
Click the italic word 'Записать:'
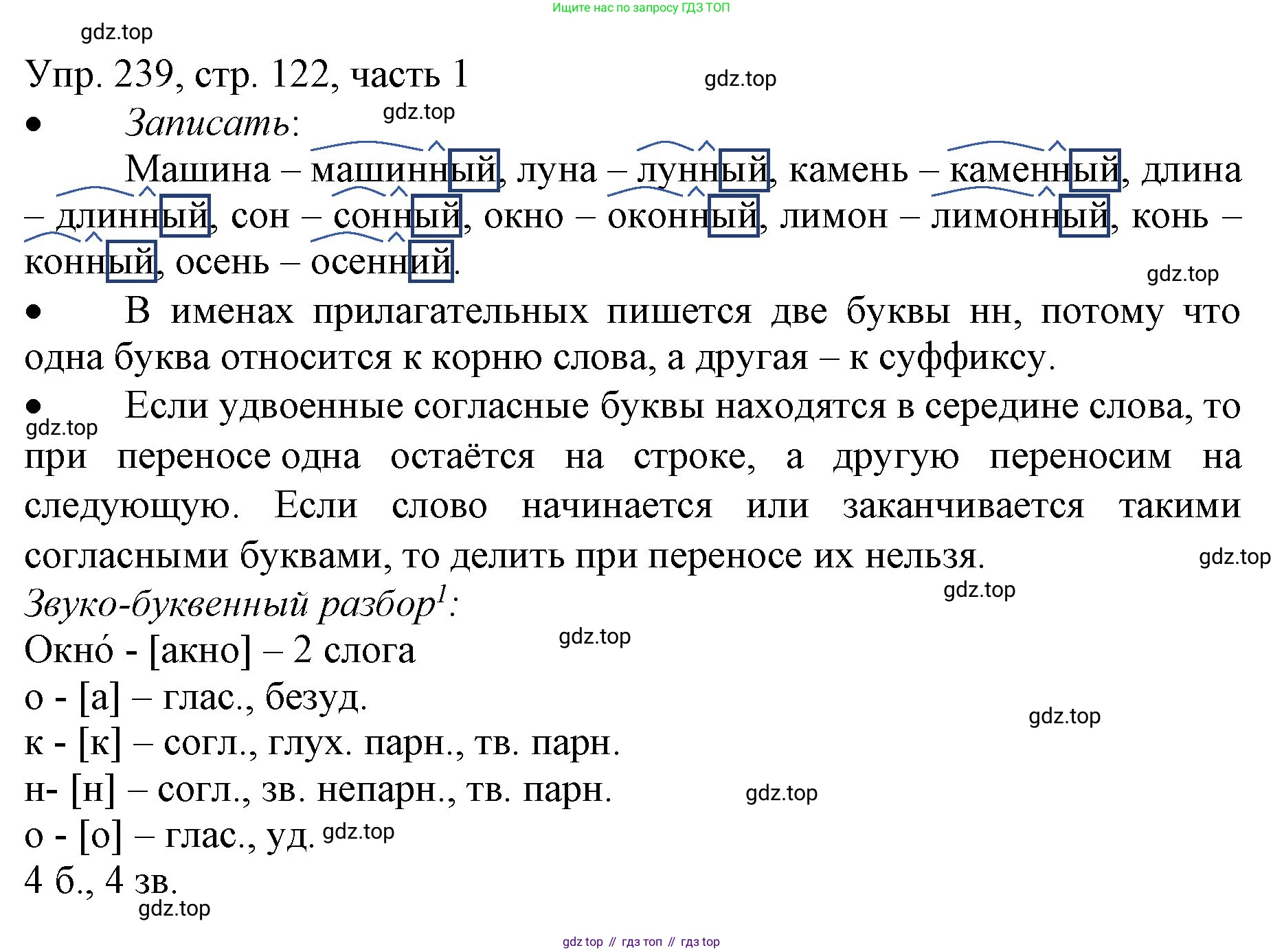click(x=212, y=123)
